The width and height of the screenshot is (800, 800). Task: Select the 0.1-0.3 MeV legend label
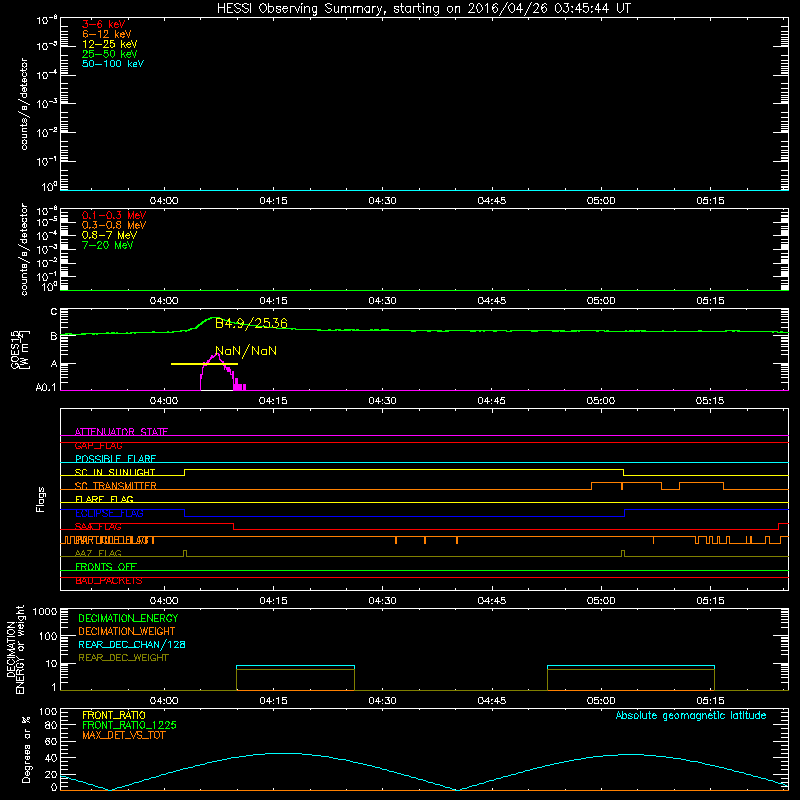pyautogui.click(x=114, y=215)
